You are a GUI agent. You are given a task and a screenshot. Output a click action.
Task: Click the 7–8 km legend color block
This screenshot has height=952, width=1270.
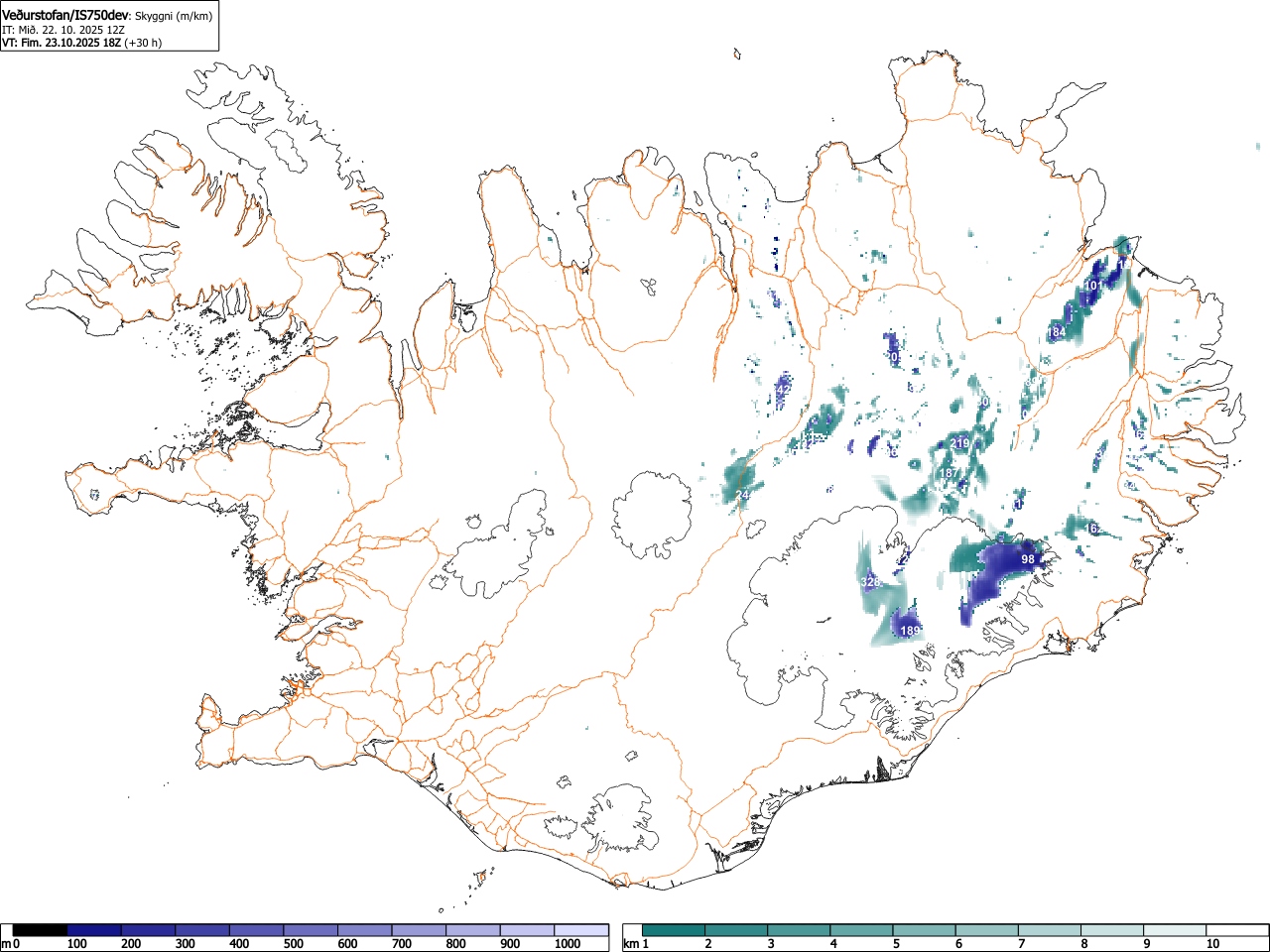[1050, 930]
